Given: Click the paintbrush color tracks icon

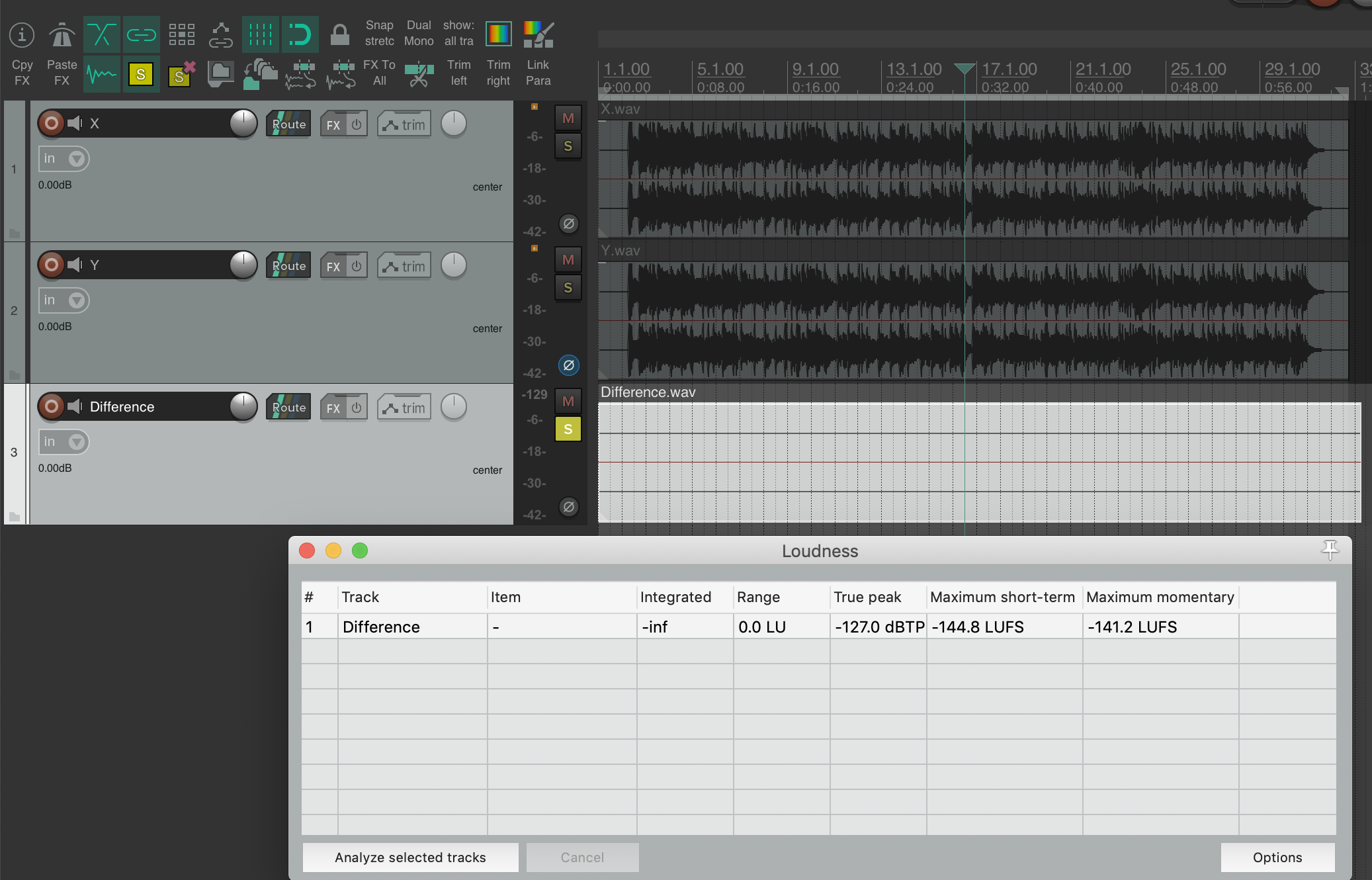Looking at the screenshot, I should (x=538, y=34).
